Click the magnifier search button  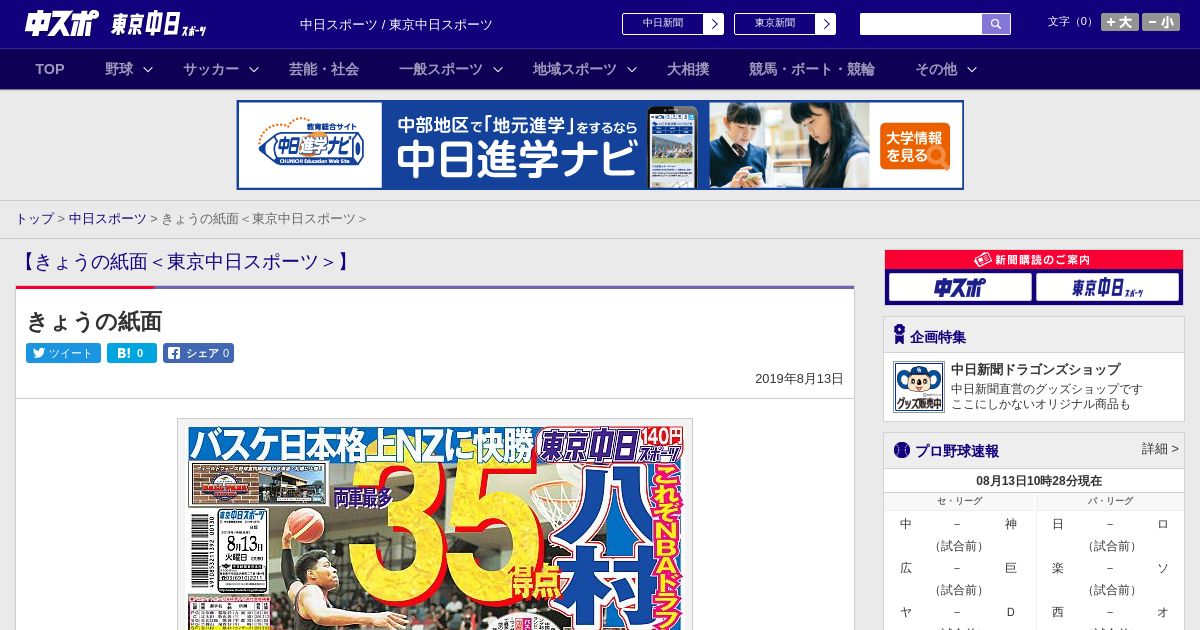tap(996, 24)
